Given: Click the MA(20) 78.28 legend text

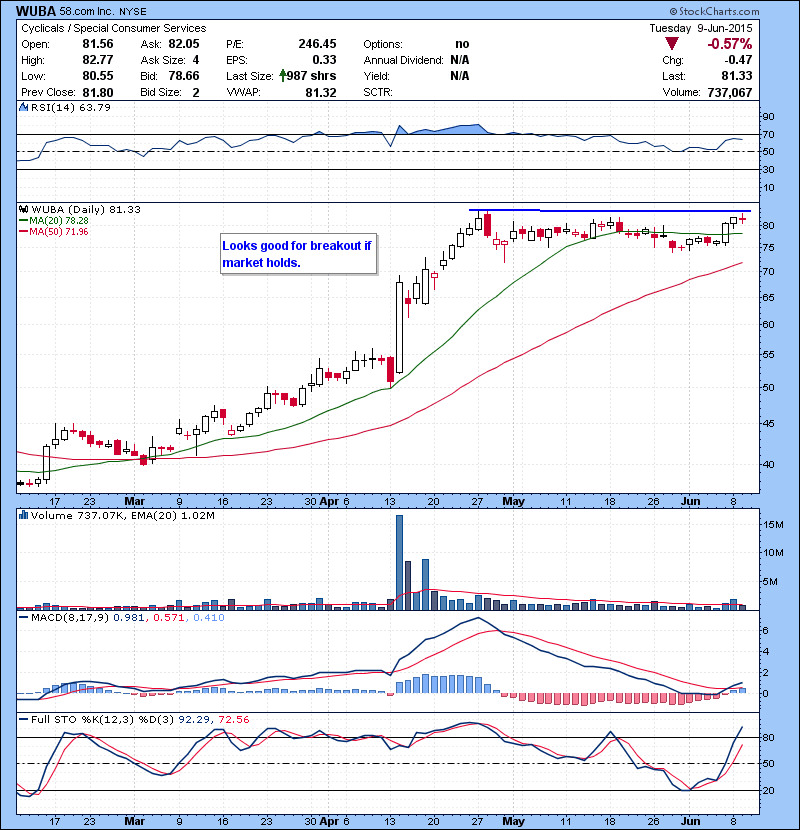Looking at the screenshot, I should click(59, 220).
